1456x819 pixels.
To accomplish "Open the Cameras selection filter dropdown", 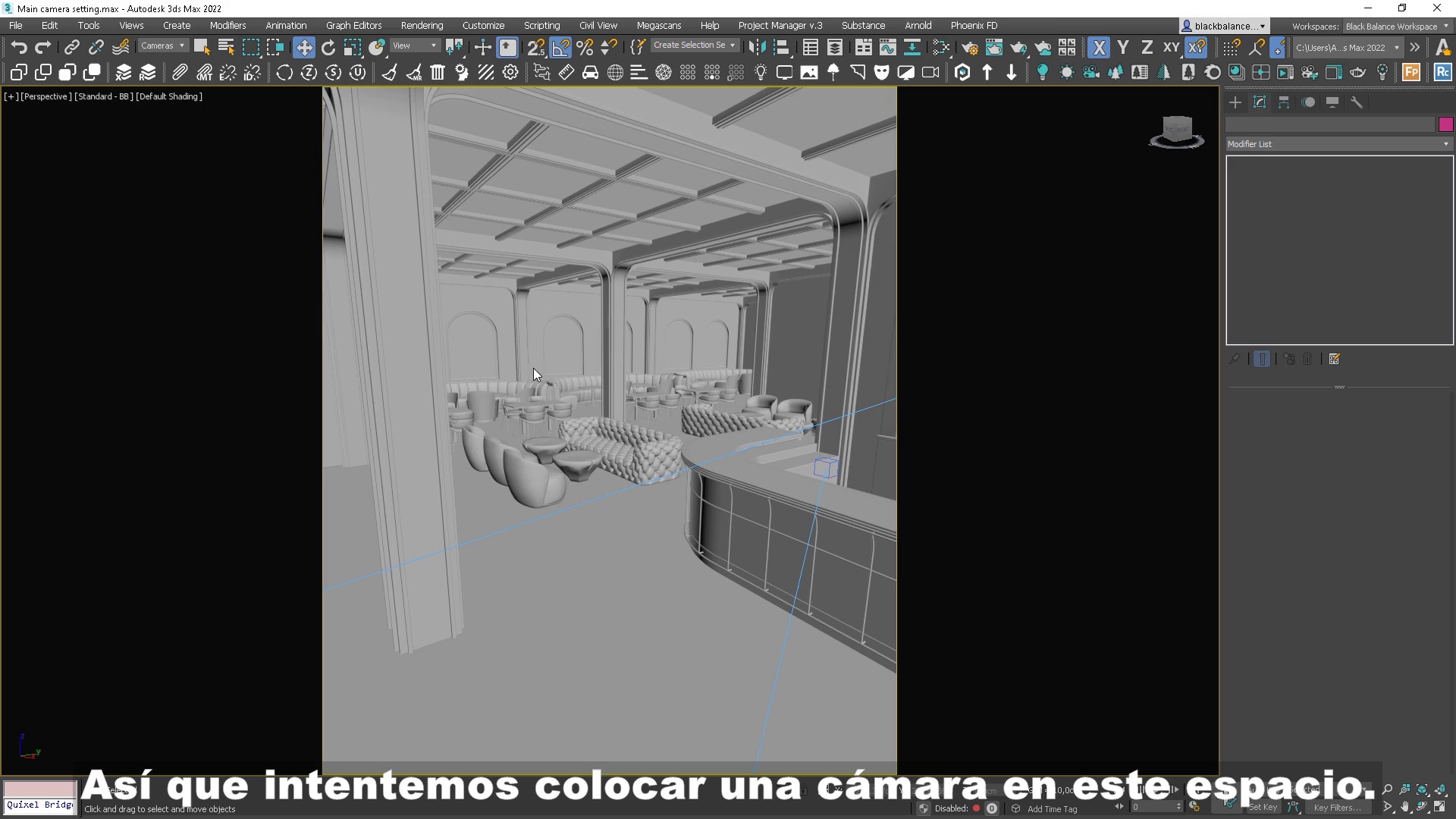I will coord(162,45).
